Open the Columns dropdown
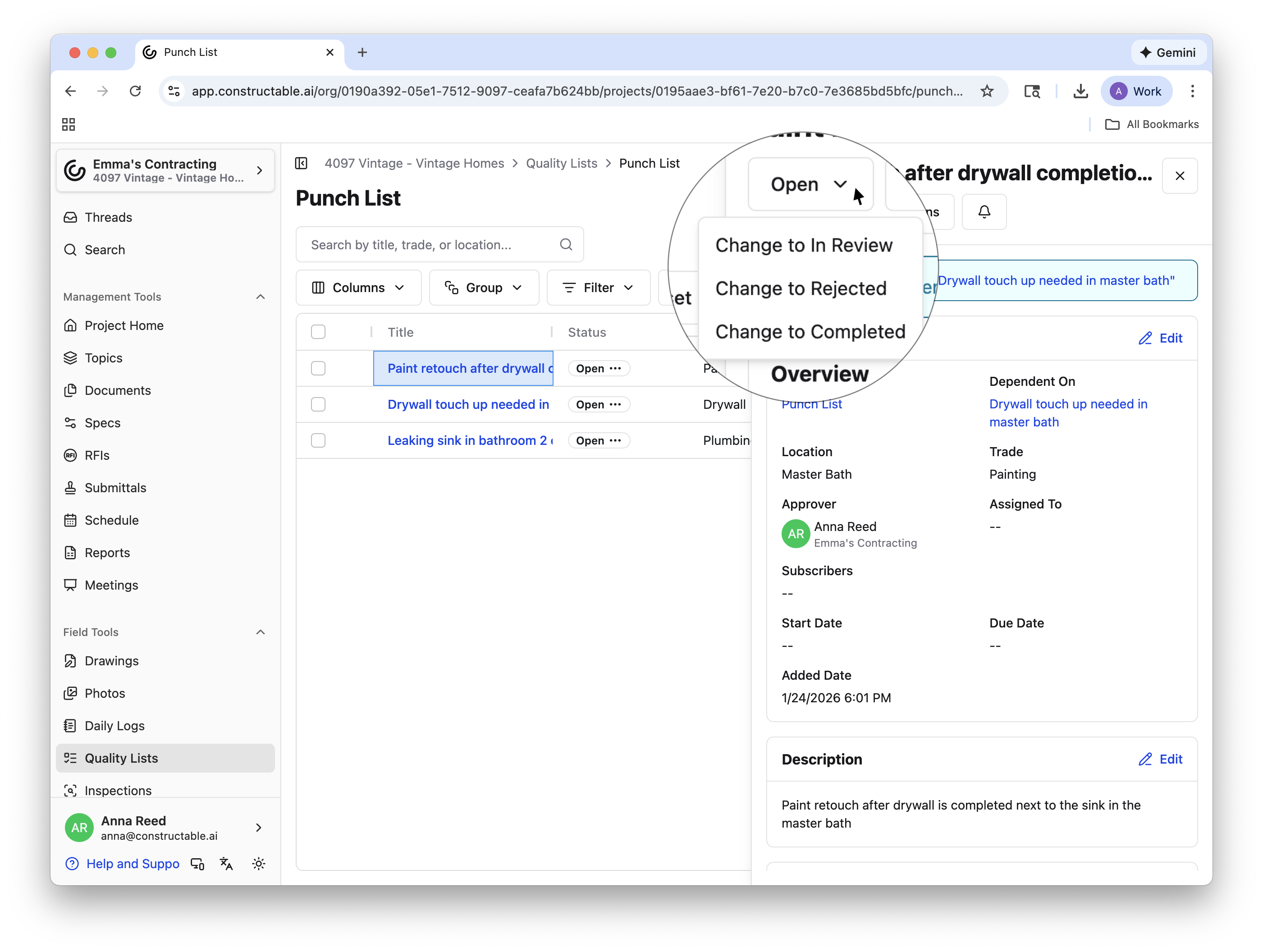1263x952 pixels. [x=359, y=288]
